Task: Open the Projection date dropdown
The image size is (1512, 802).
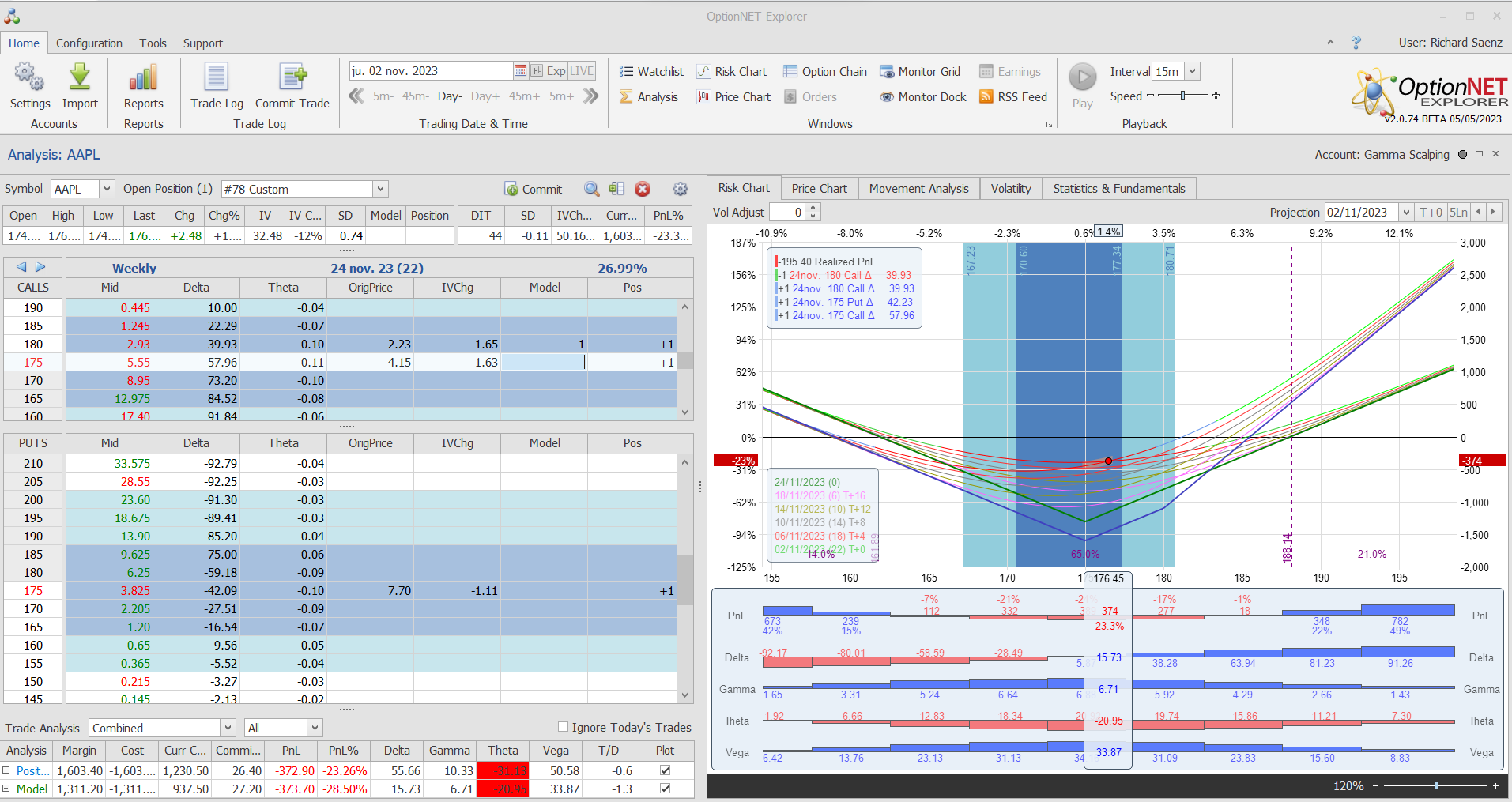Action: (1406, 212)
